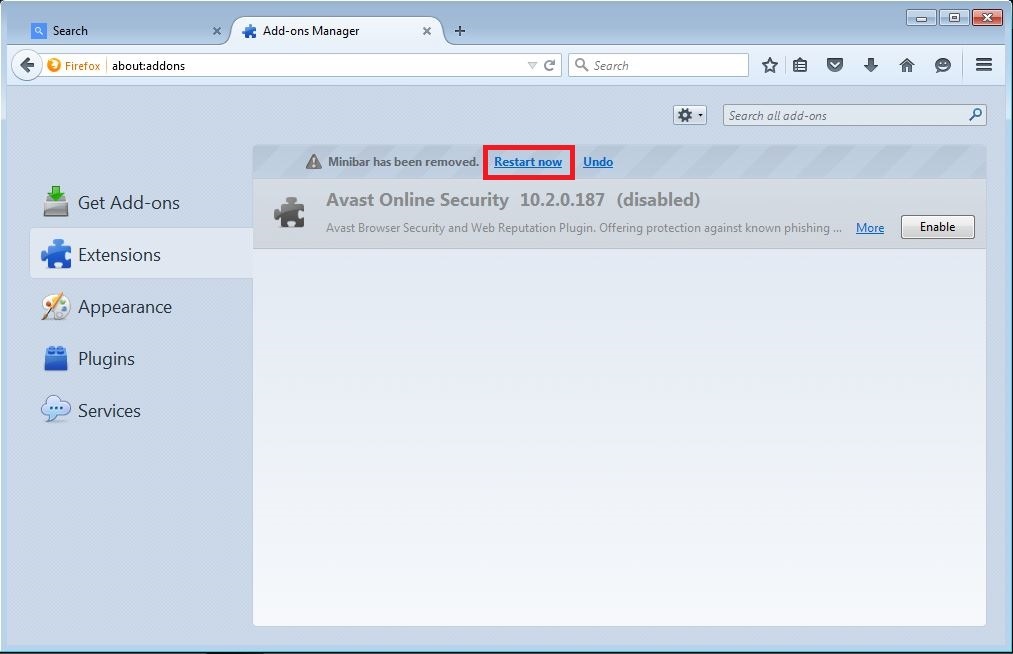The height and width of the screenshot is (654, 1013).
Task: Close the Search tab
Action: 216,31
